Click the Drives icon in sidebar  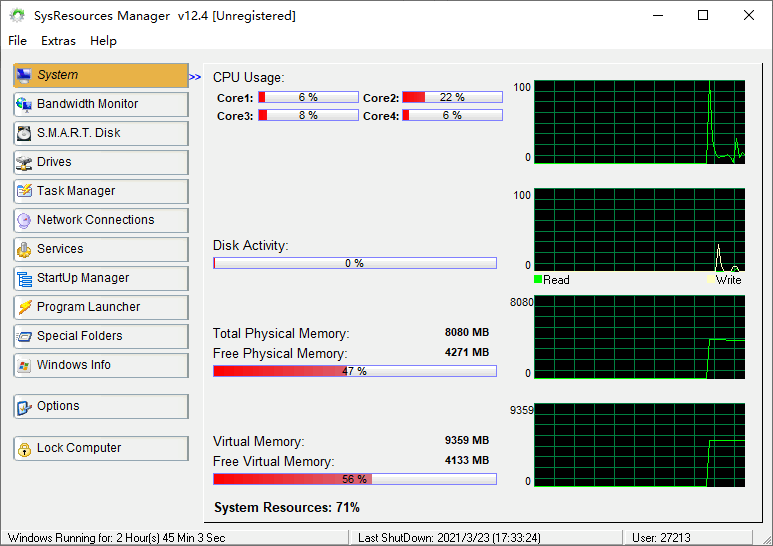pos(24,162)
